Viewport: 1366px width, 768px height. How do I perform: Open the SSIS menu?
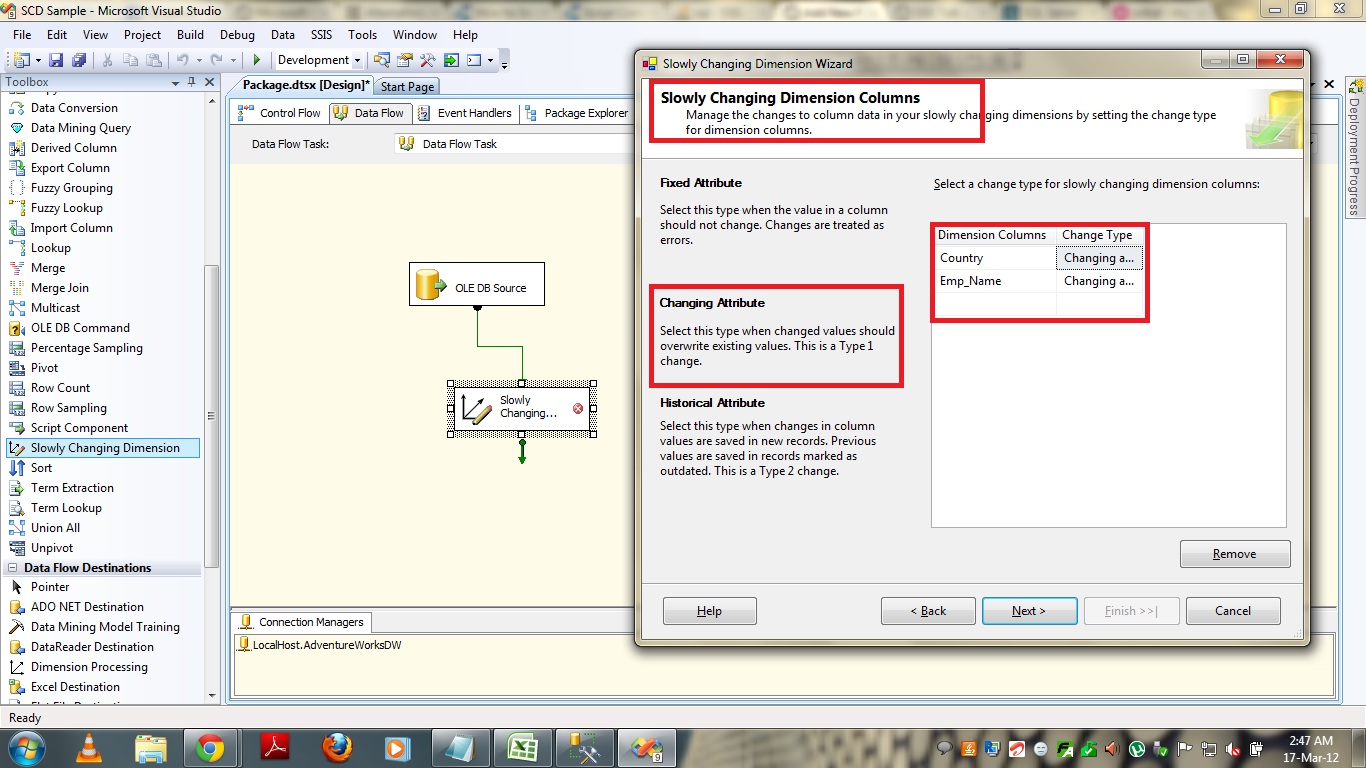(321, 35)
